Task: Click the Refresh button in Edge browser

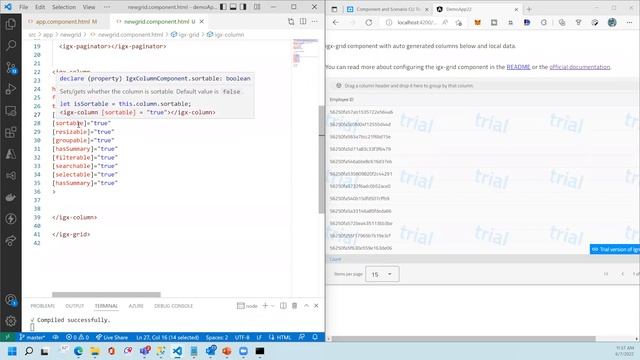Action: point(369,22)
